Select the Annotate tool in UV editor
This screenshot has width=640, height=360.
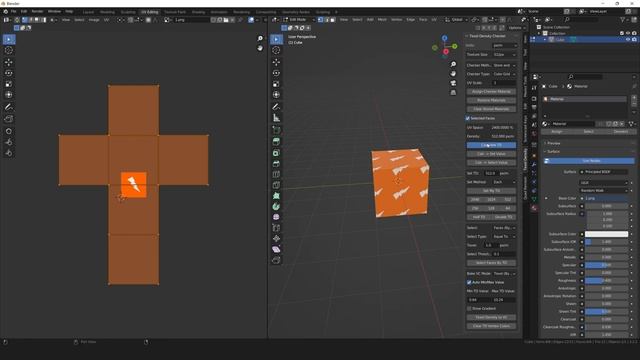click(x=9, y=107)
